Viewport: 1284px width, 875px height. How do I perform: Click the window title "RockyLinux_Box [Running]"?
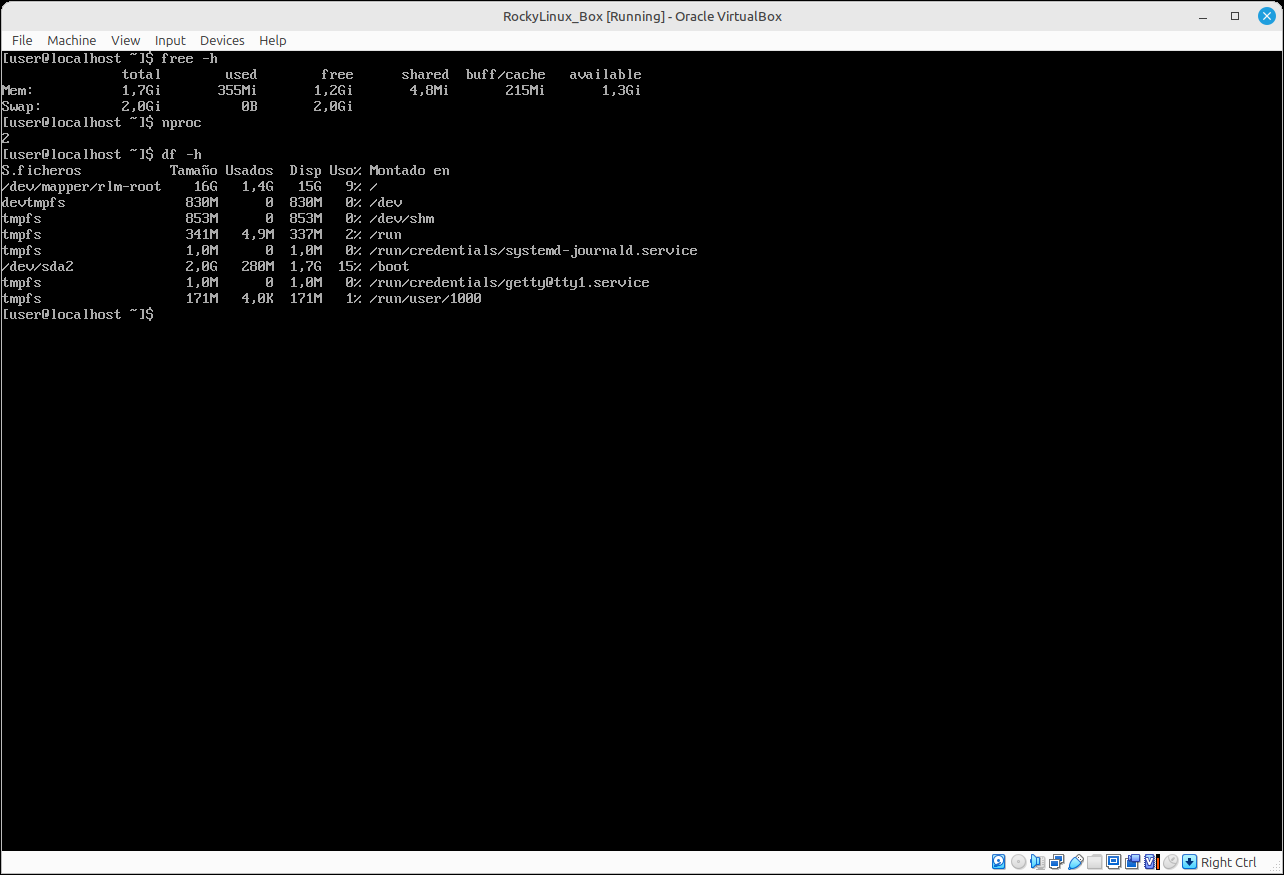pos(584,16)
